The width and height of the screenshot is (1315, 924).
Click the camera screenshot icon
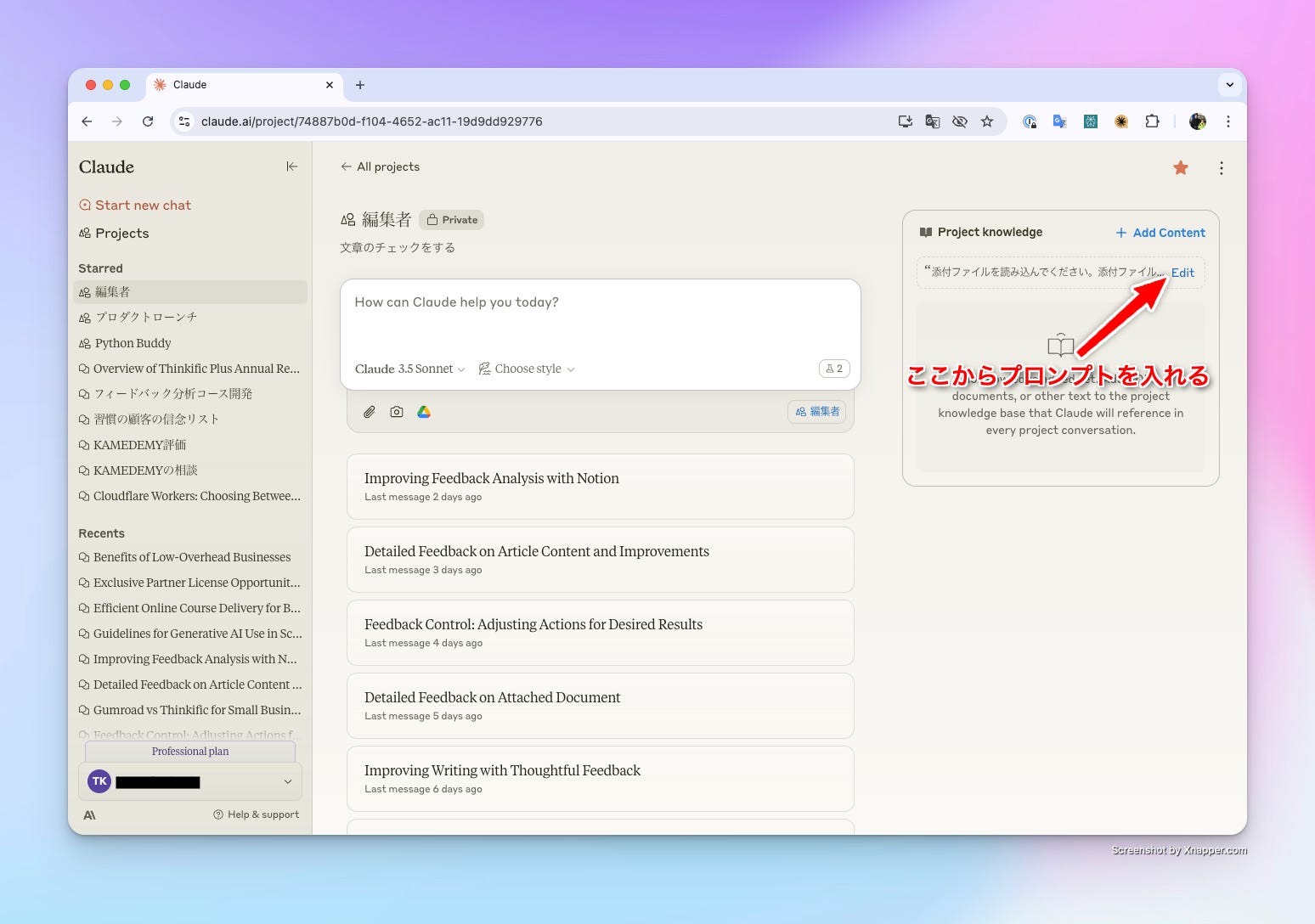point(397,412)
